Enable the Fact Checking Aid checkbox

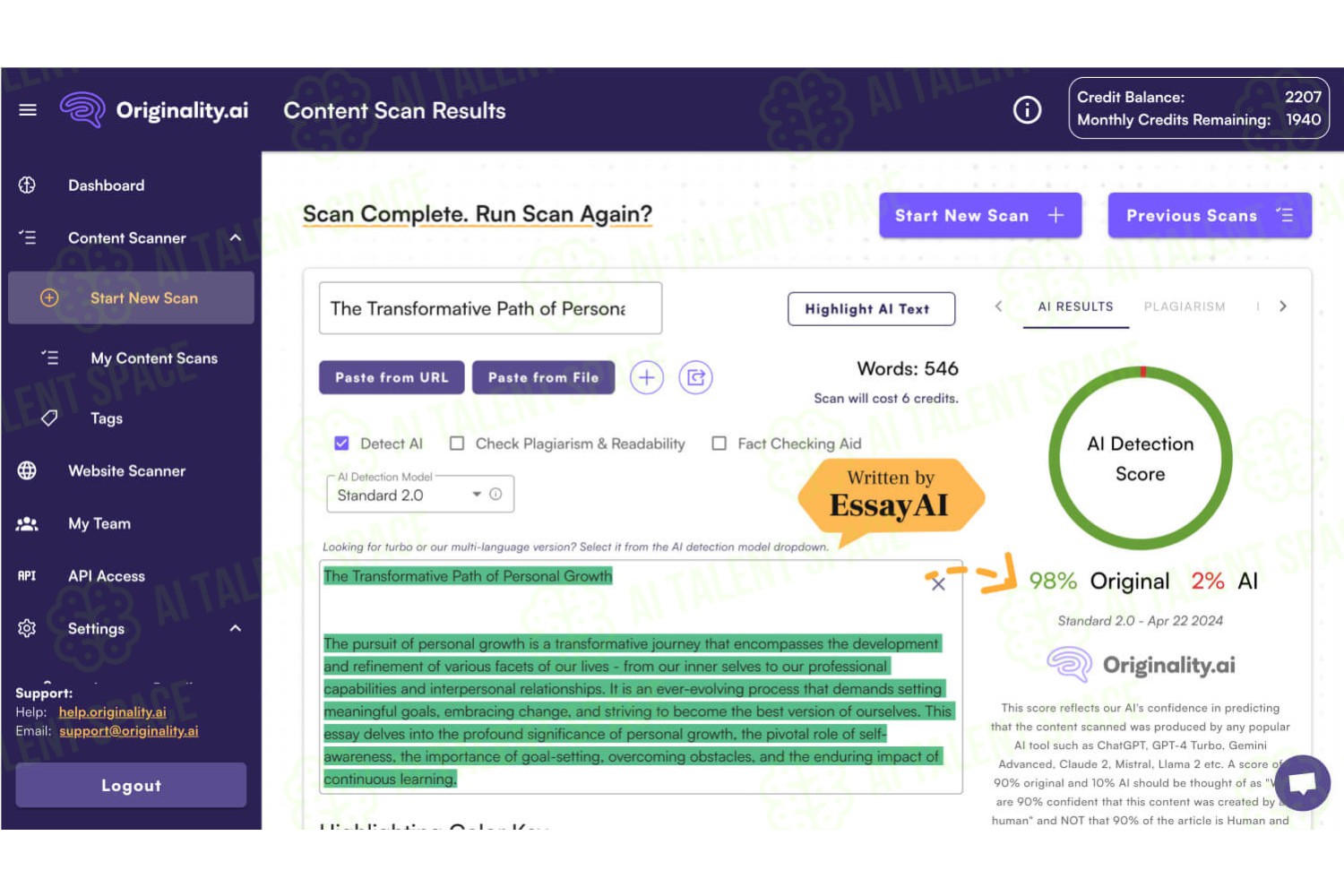coord(719,443)
